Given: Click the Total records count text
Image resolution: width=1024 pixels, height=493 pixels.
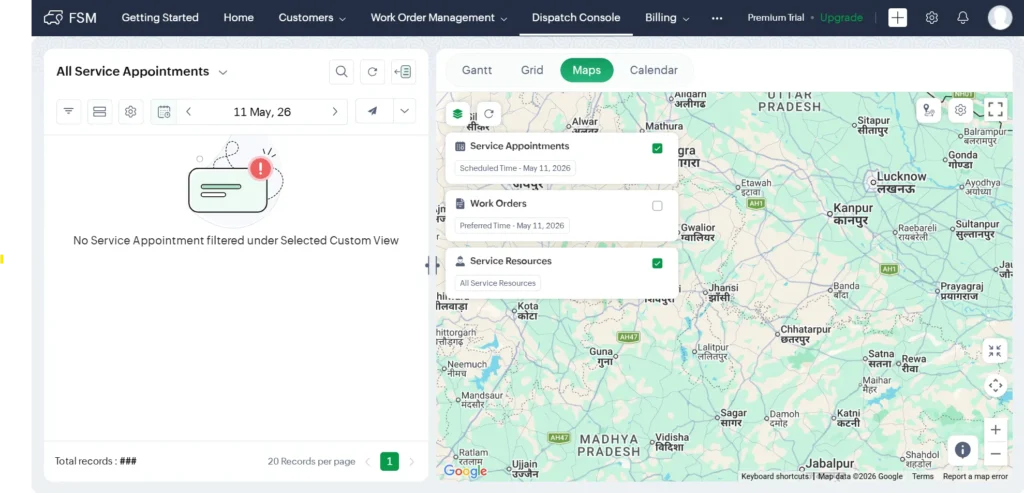Looking at the screenshot, I should (x=95, y=461).
